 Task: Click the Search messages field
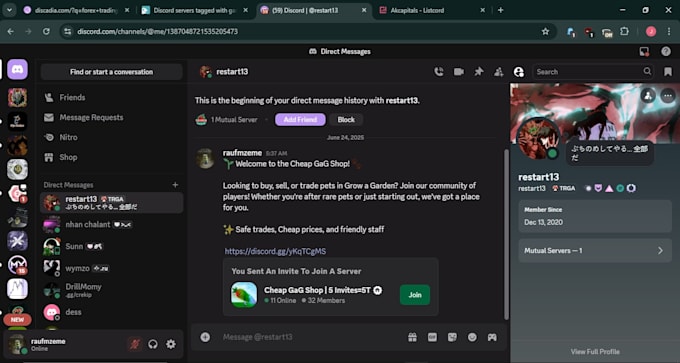[592, 72]
